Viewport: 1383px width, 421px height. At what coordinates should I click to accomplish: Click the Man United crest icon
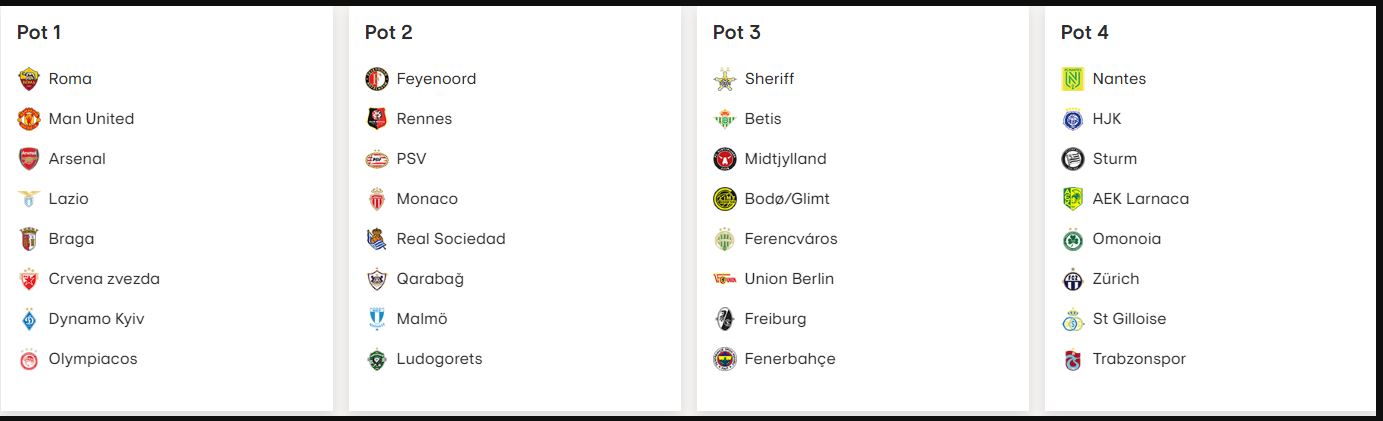pos(29,119)
